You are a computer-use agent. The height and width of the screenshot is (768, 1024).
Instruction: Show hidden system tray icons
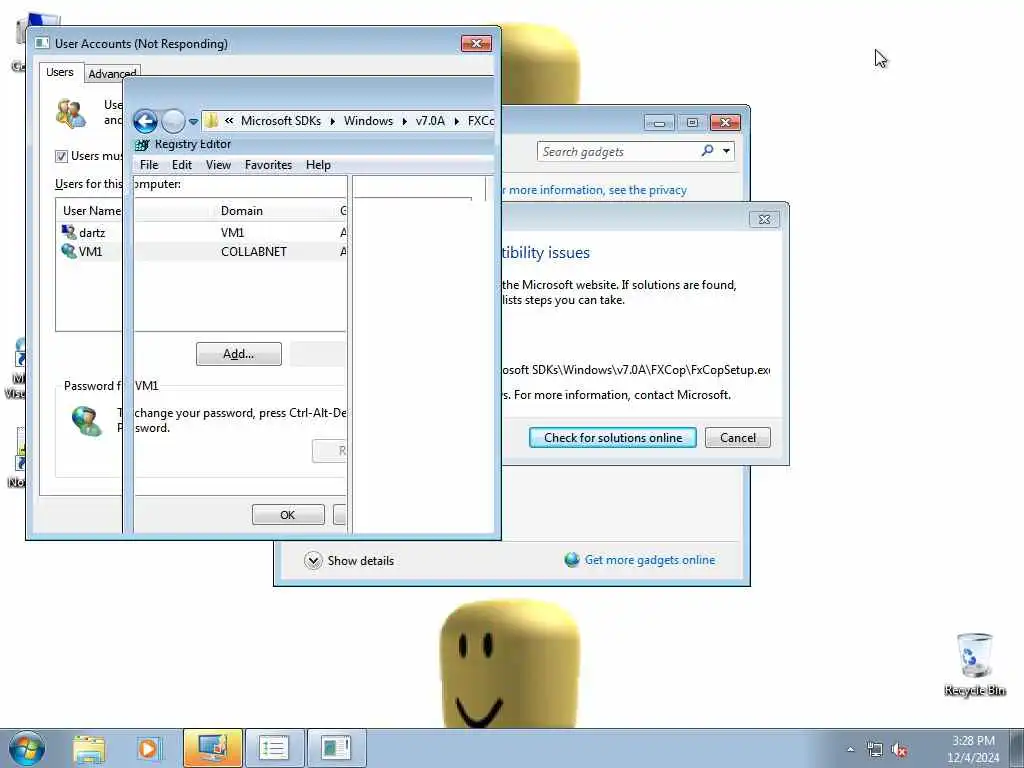pos(850,750)
